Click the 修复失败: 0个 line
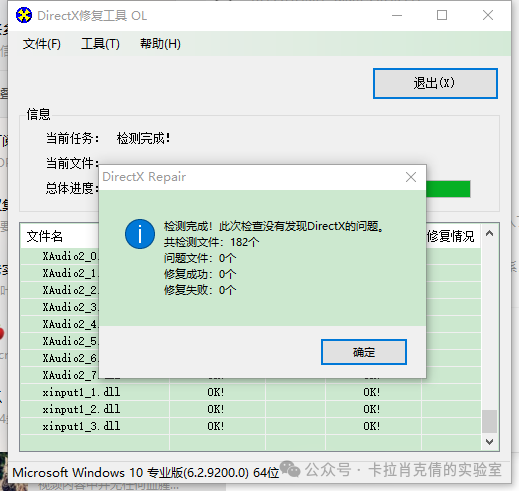The image size is (519, 491). coord(200,290)
